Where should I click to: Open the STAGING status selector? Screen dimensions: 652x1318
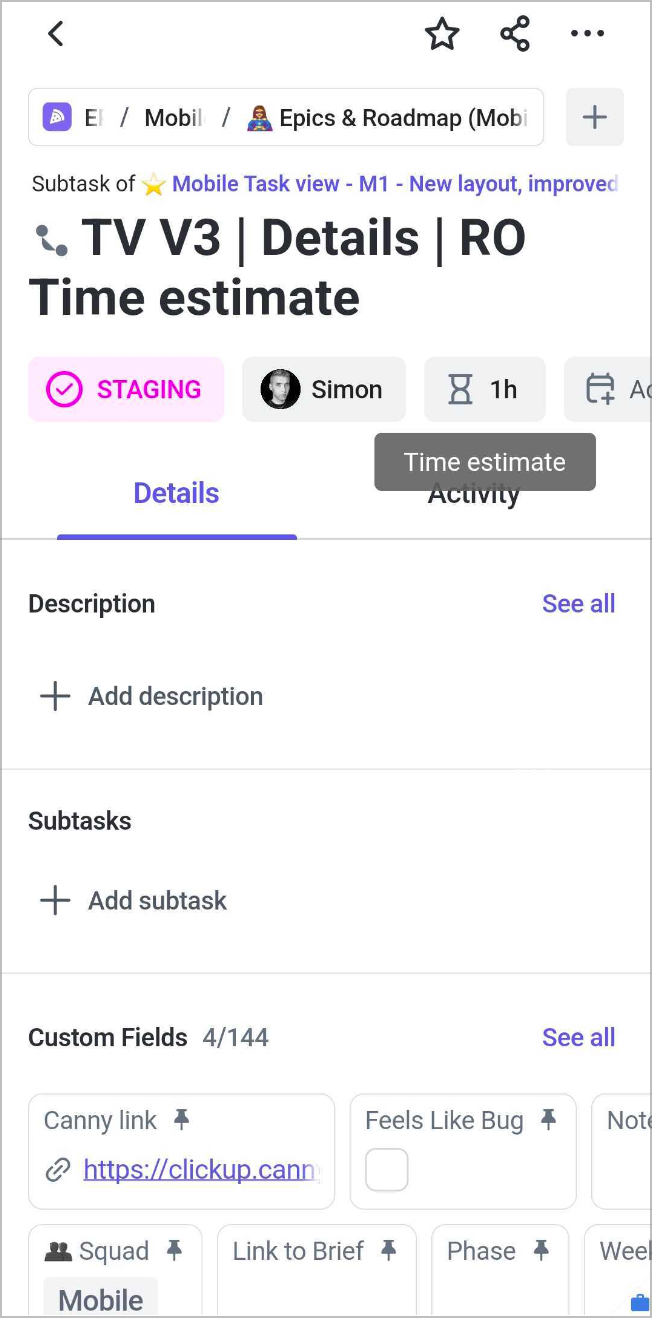pyautogui.click(x=126, y=389)
